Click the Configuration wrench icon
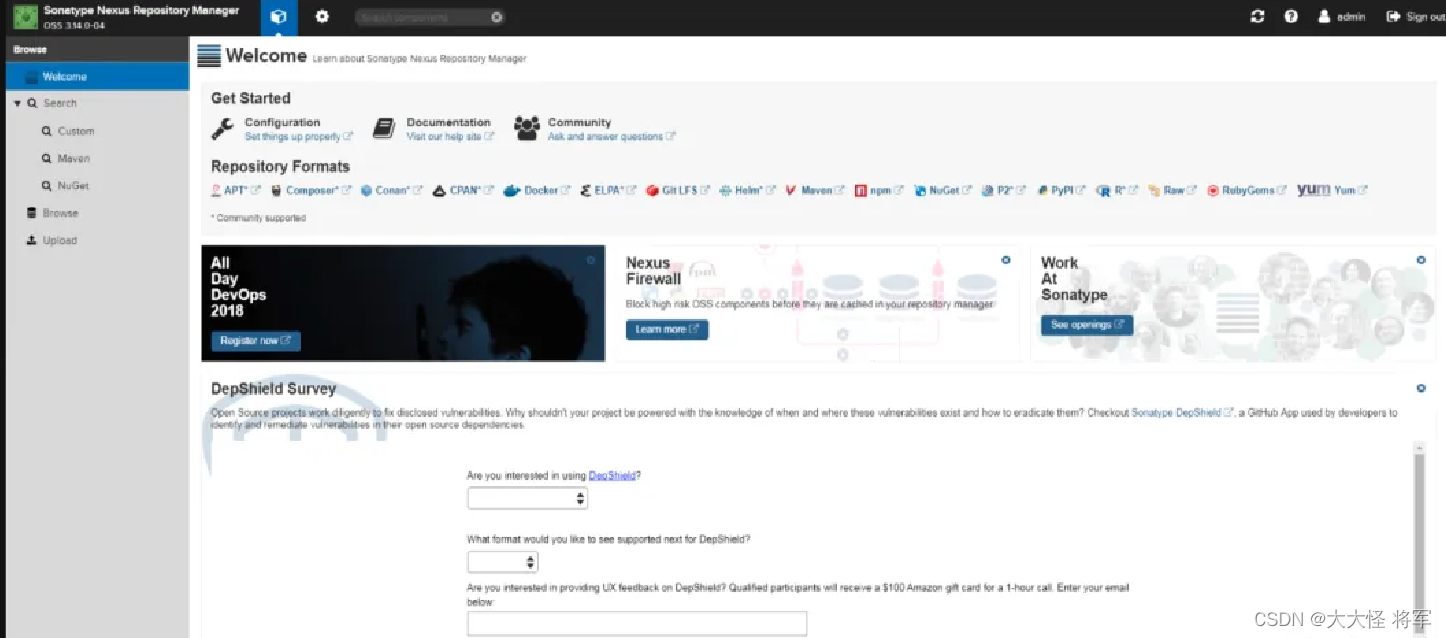The image size is (1446, 638). (x=223, y=129)
